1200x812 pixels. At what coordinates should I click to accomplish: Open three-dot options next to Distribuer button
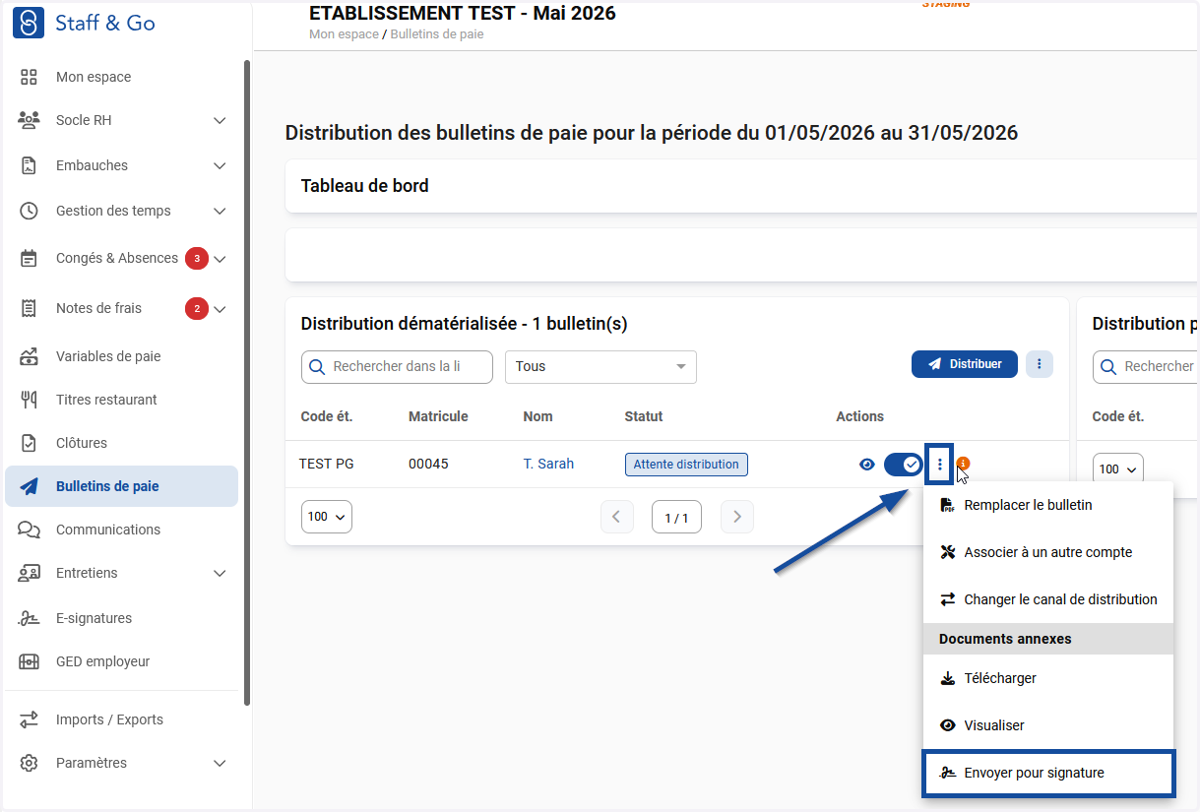pos(1039,364)
